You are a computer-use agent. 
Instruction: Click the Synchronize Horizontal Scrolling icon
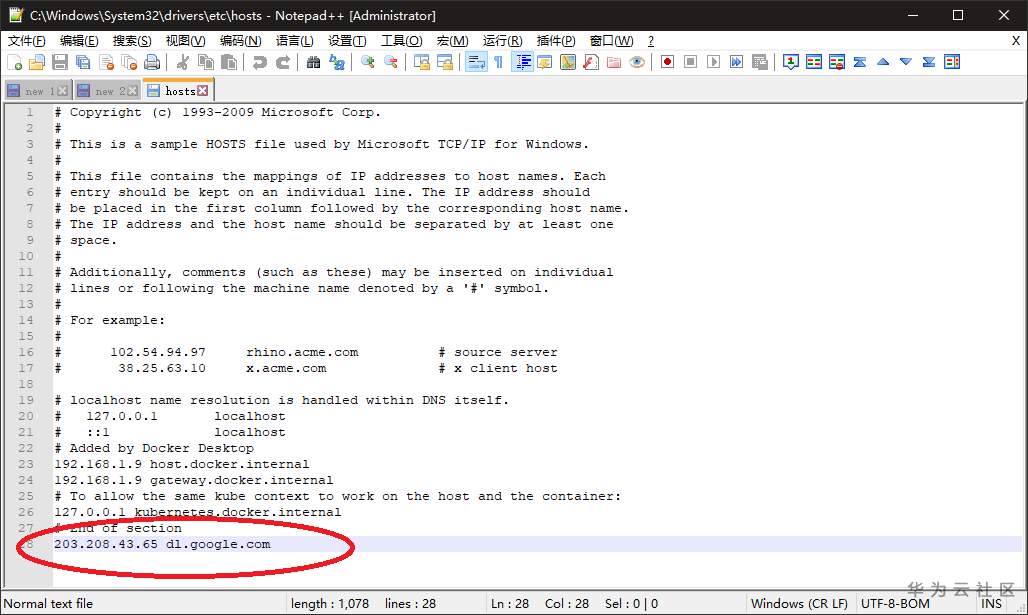click(x=445, y=62)
